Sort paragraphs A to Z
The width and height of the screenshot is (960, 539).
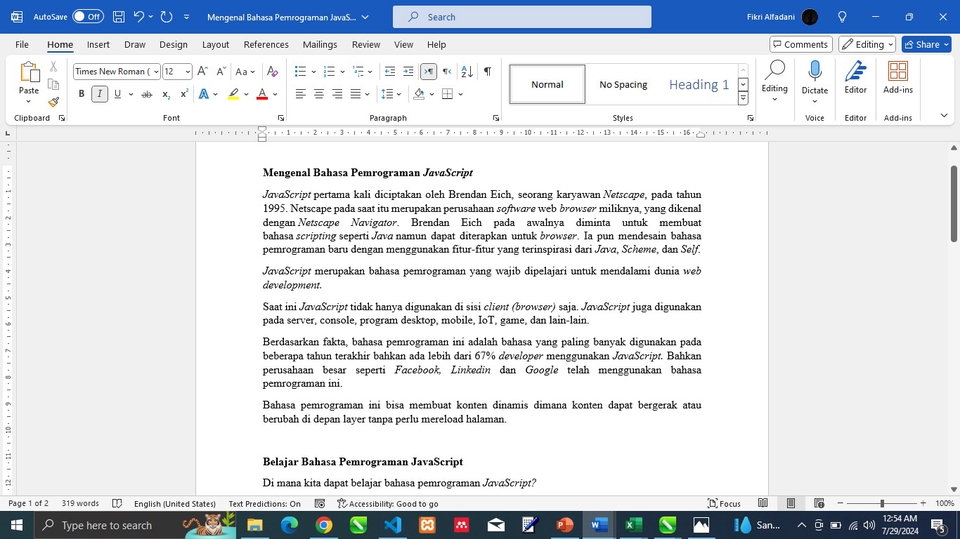(x=467, y=71)
